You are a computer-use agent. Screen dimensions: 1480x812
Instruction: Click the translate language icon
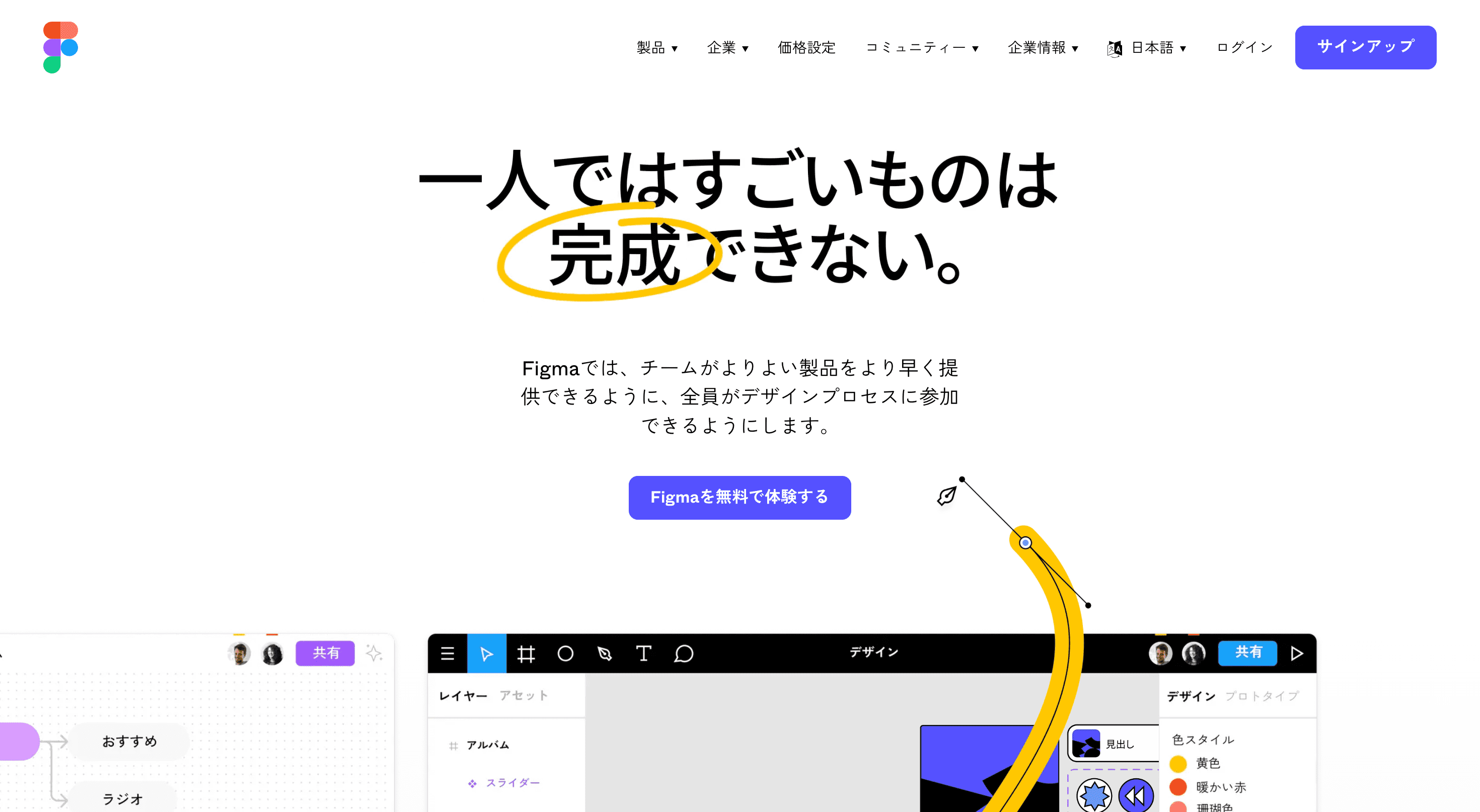1114,48
